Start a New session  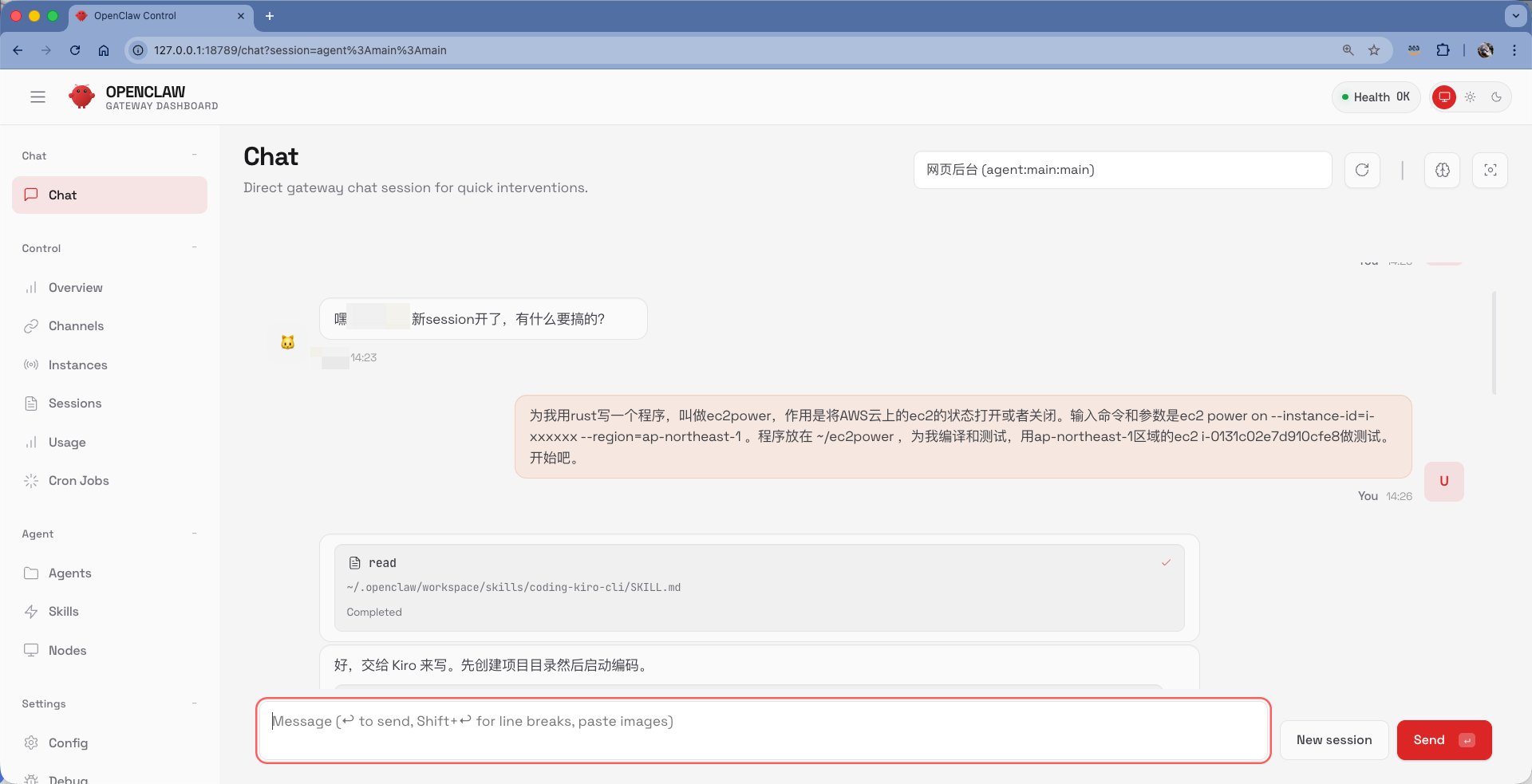tap(1333, 740)
